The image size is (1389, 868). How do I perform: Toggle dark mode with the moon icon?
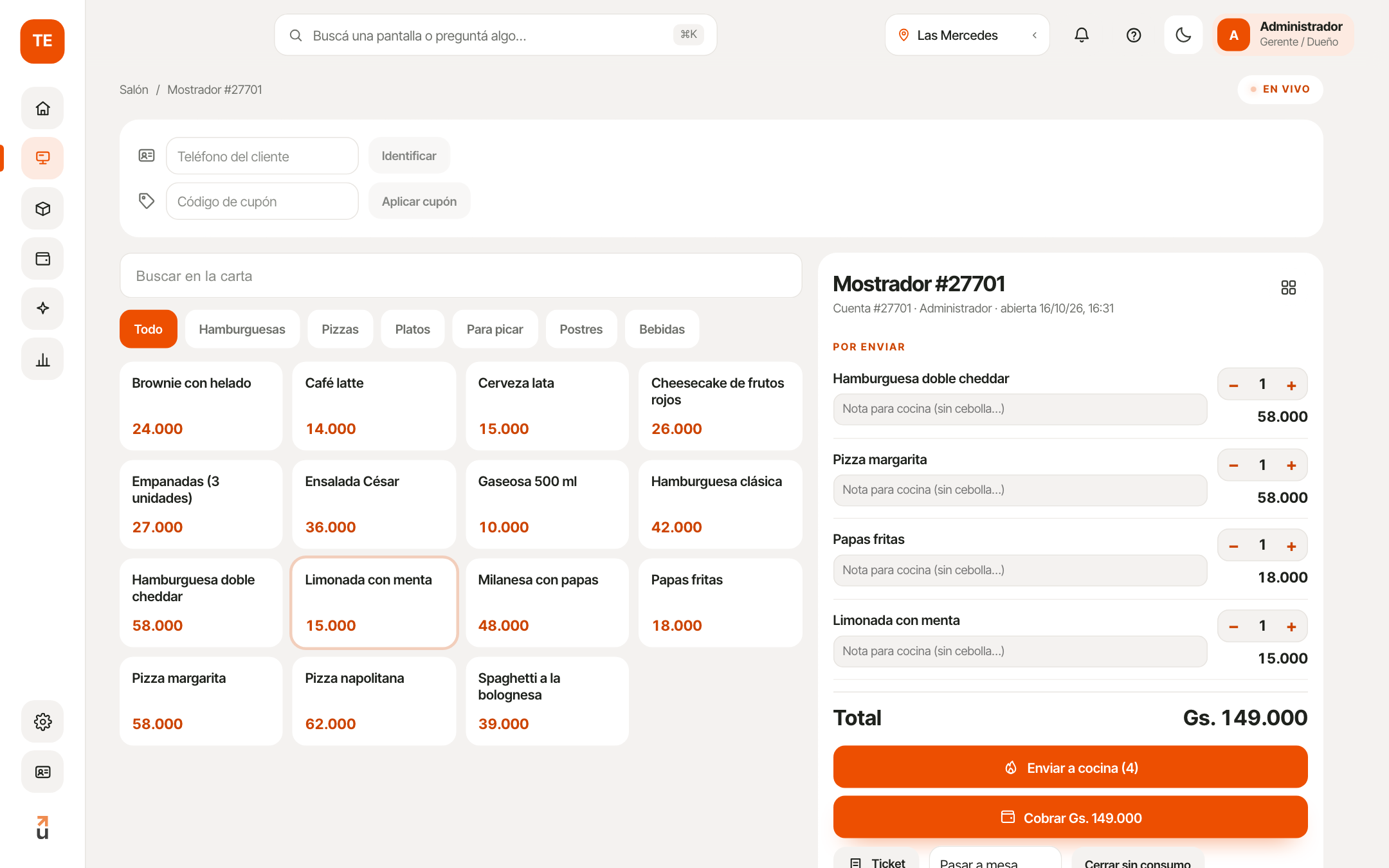click(x=1183, y=35)
